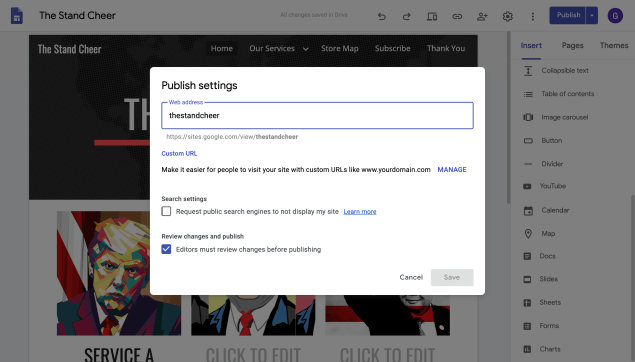
Task: Open the Our Services navigation item
Action: pos(272,49)
